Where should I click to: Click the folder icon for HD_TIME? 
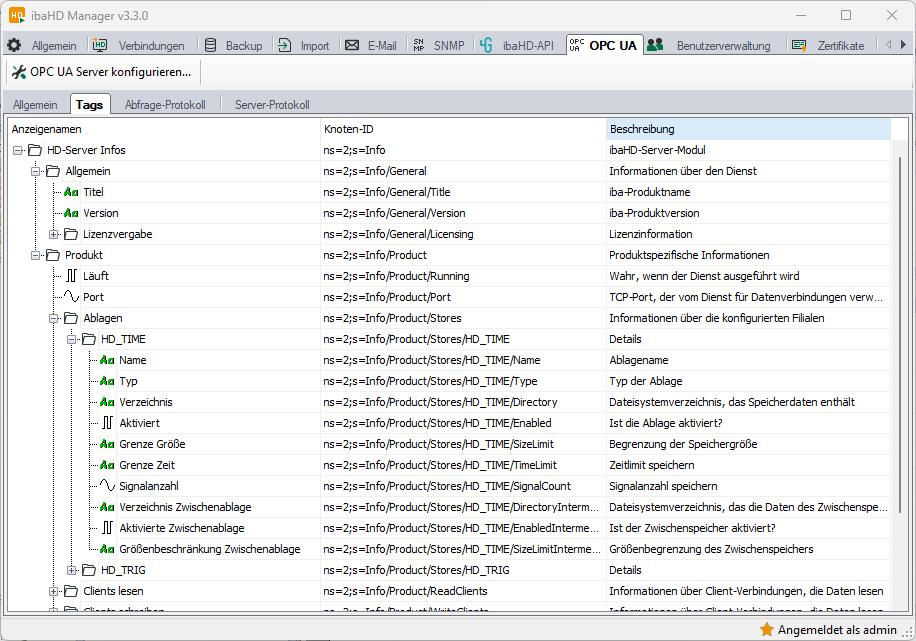pyautogui.click(x=89, y=339)
